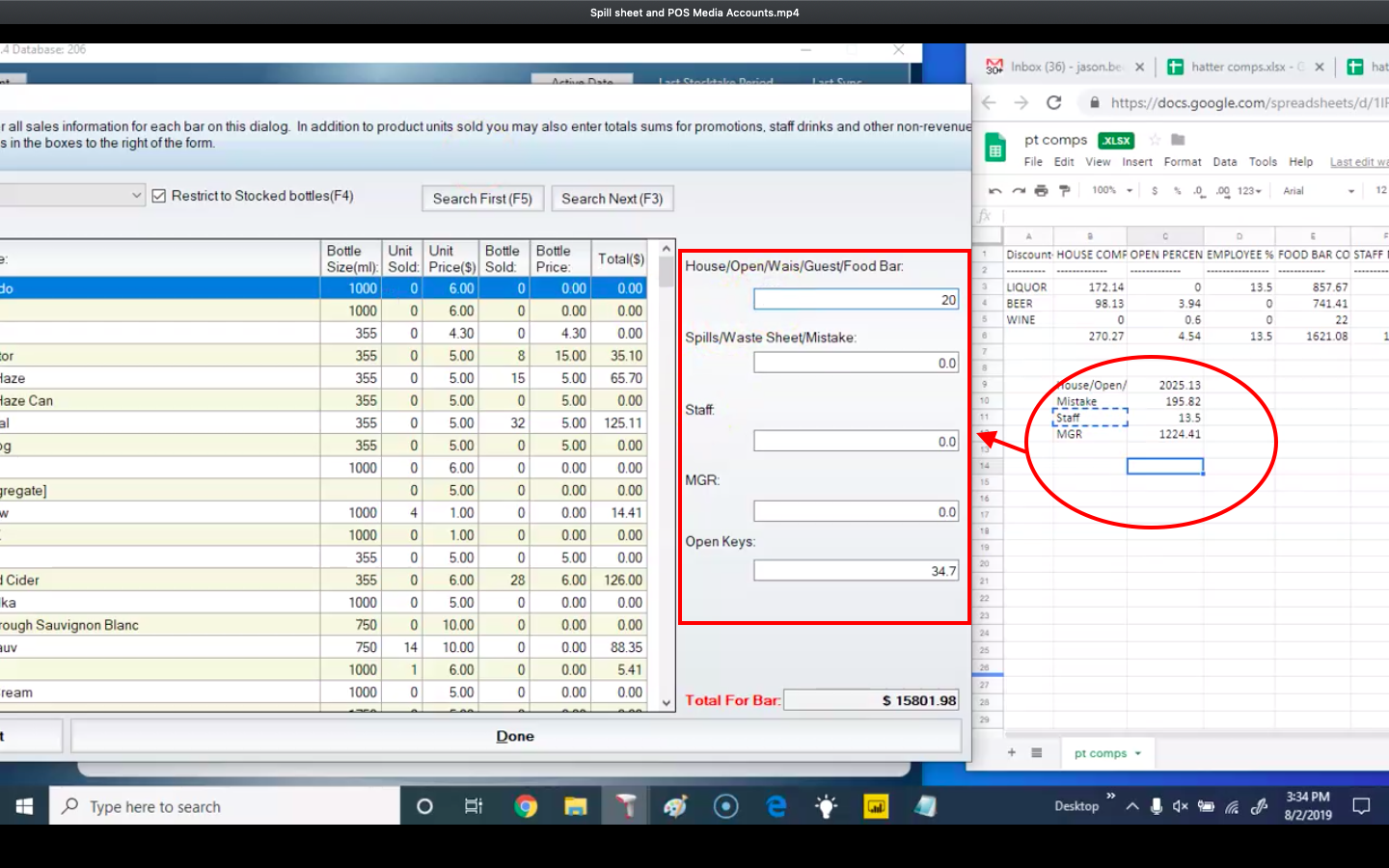1389x868 pixels.
Task: Switch to the hatter comps.xlsx tab
Action: pyautogui.click(x=1238, y=67)
